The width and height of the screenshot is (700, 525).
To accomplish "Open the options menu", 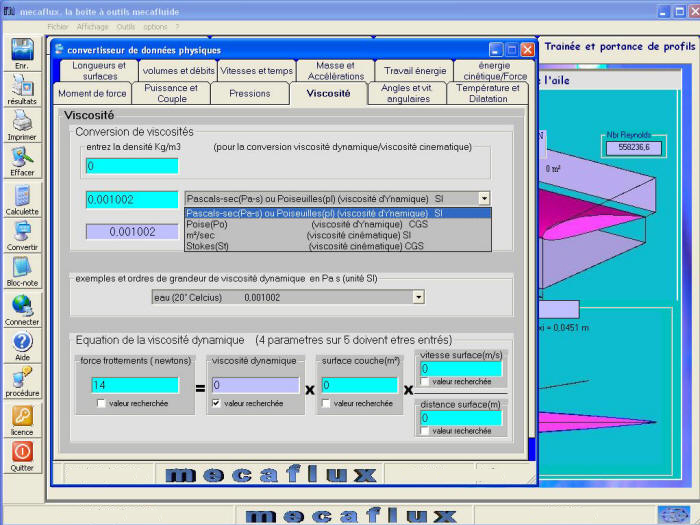I will (155, 27).
